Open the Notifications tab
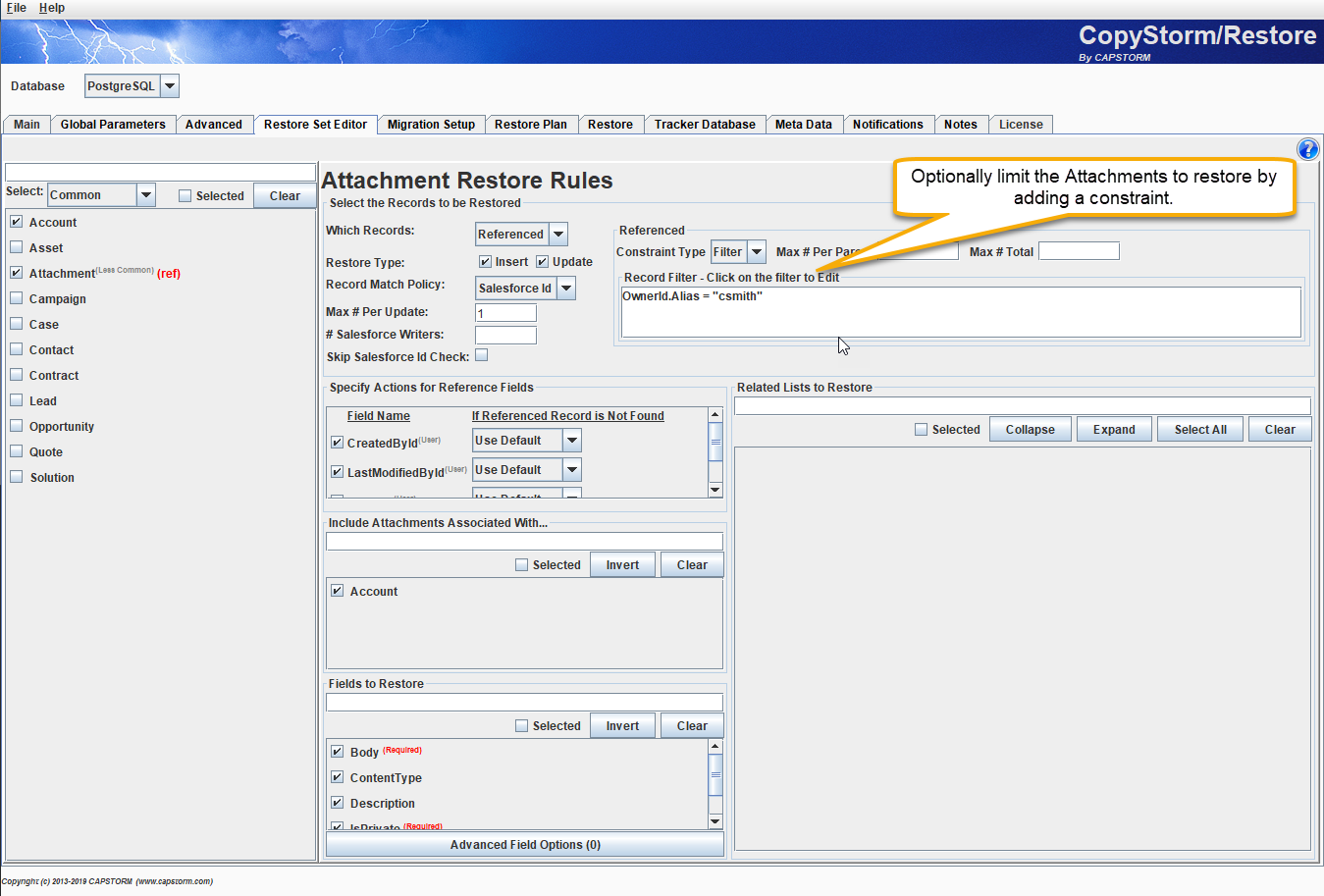 tap(887, 125)
